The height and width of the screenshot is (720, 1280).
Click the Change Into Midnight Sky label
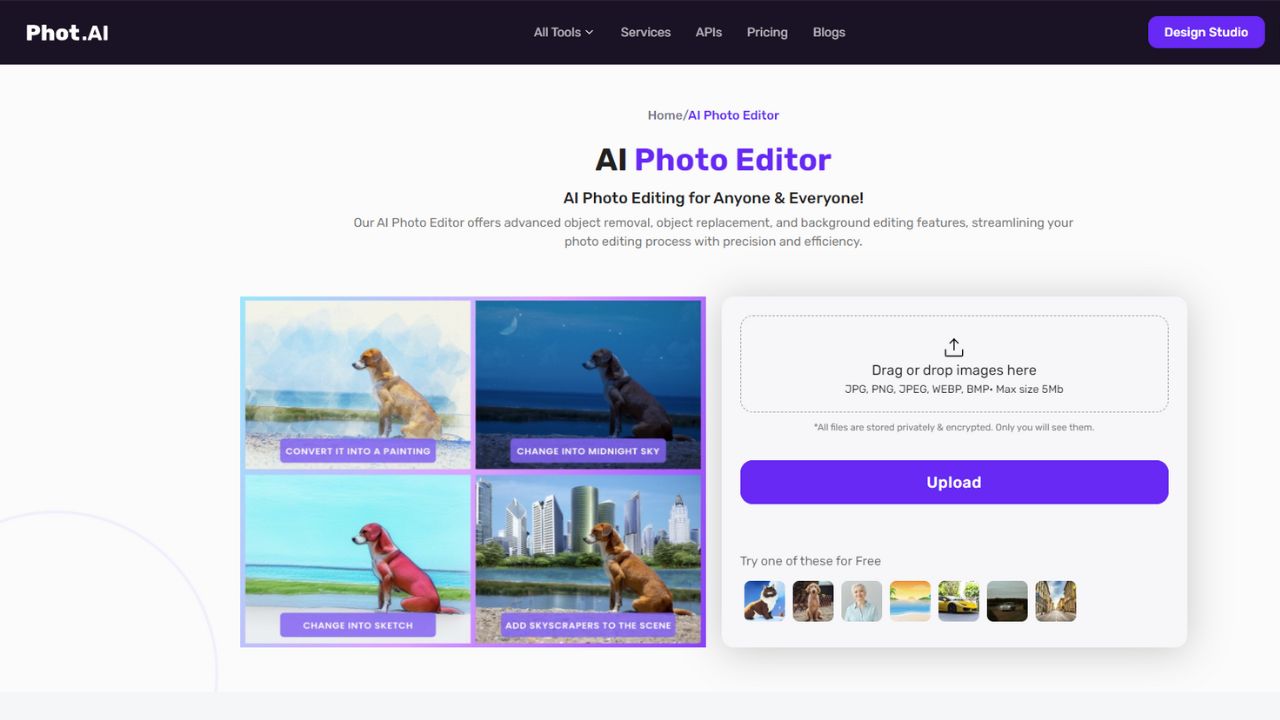pos(588,451)
